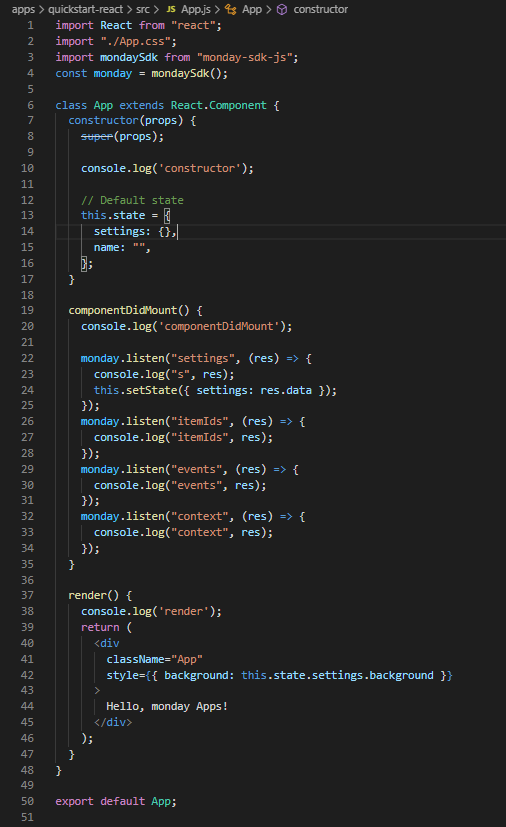
Task: Click the 'Hello, monday Apps!' text
Action: (x=167, y=707)
